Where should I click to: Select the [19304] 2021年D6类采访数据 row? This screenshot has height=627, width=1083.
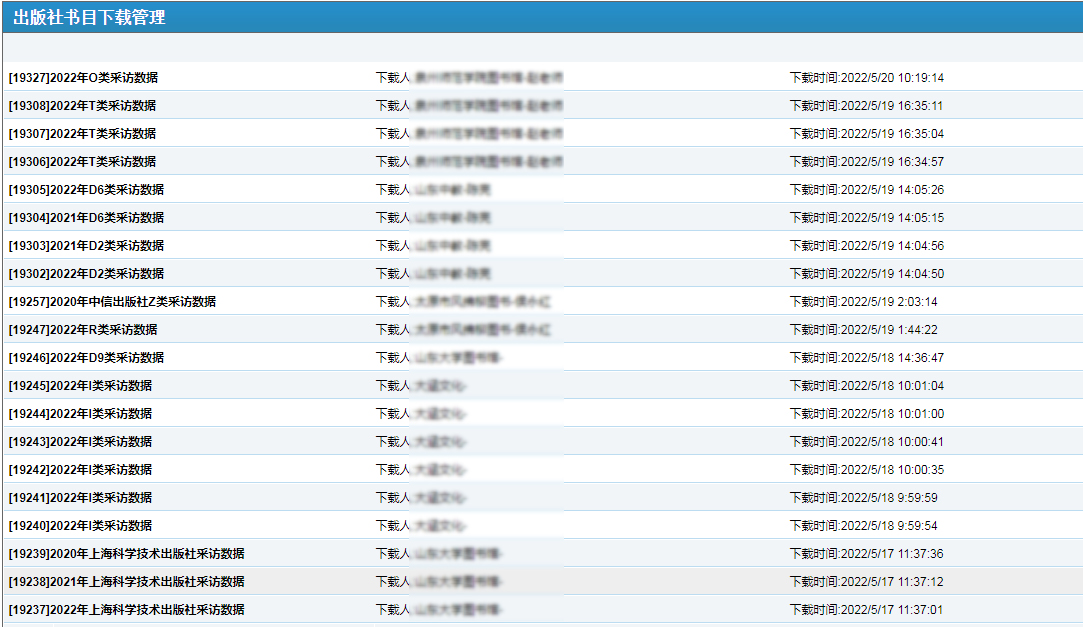(x=86, y=218)
